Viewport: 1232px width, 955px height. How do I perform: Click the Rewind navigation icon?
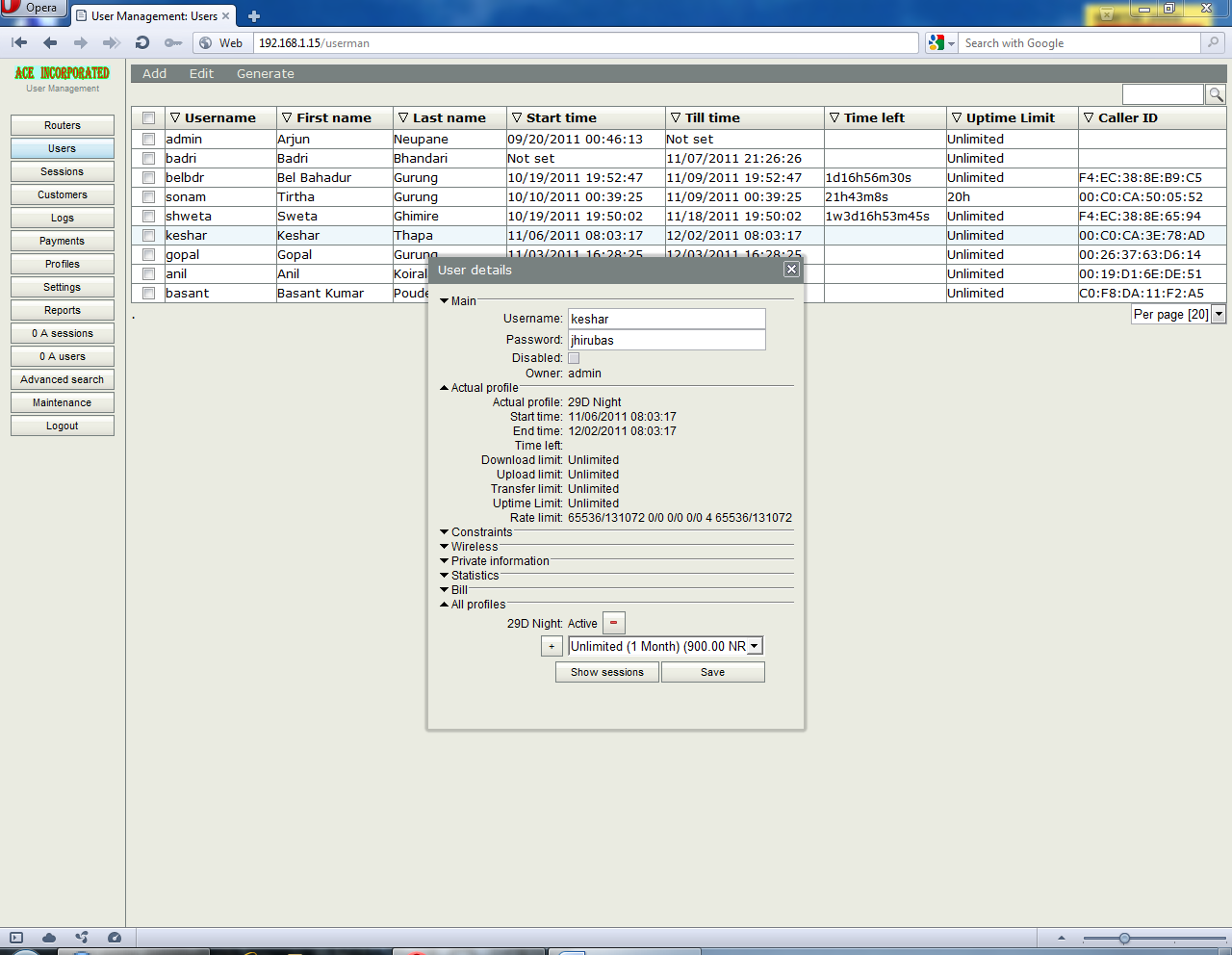point(19,42)
